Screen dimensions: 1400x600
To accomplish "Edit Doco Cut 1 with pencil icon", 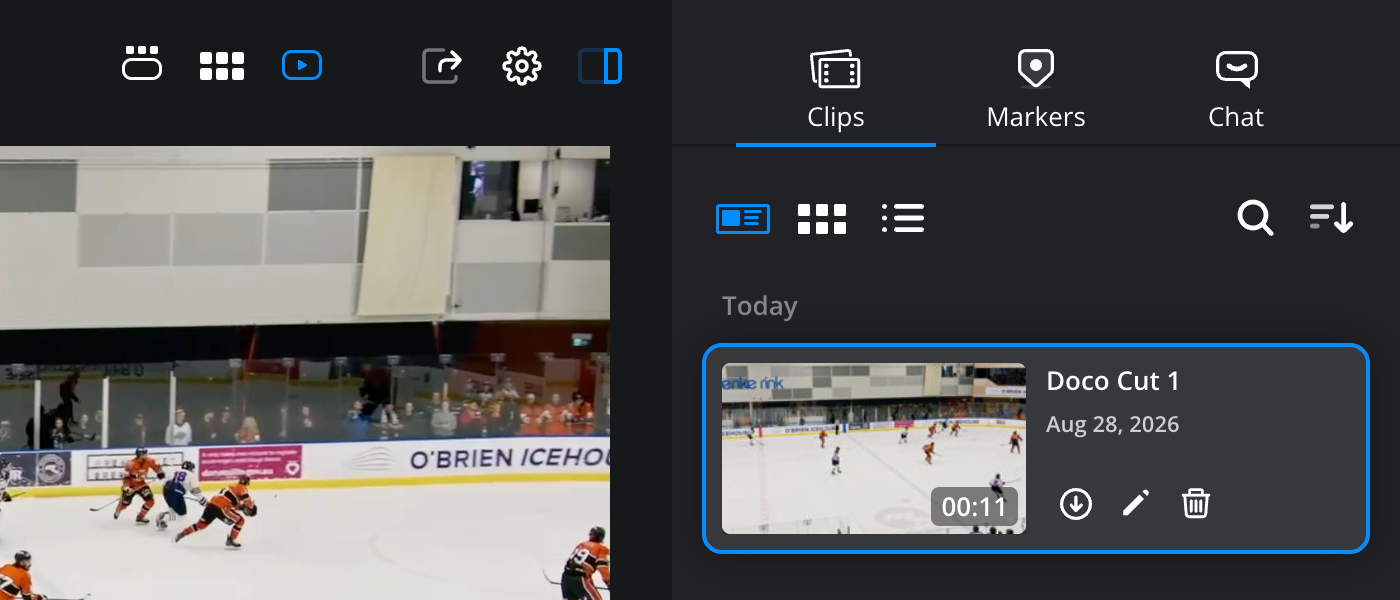I will (x=1136, y=503).
